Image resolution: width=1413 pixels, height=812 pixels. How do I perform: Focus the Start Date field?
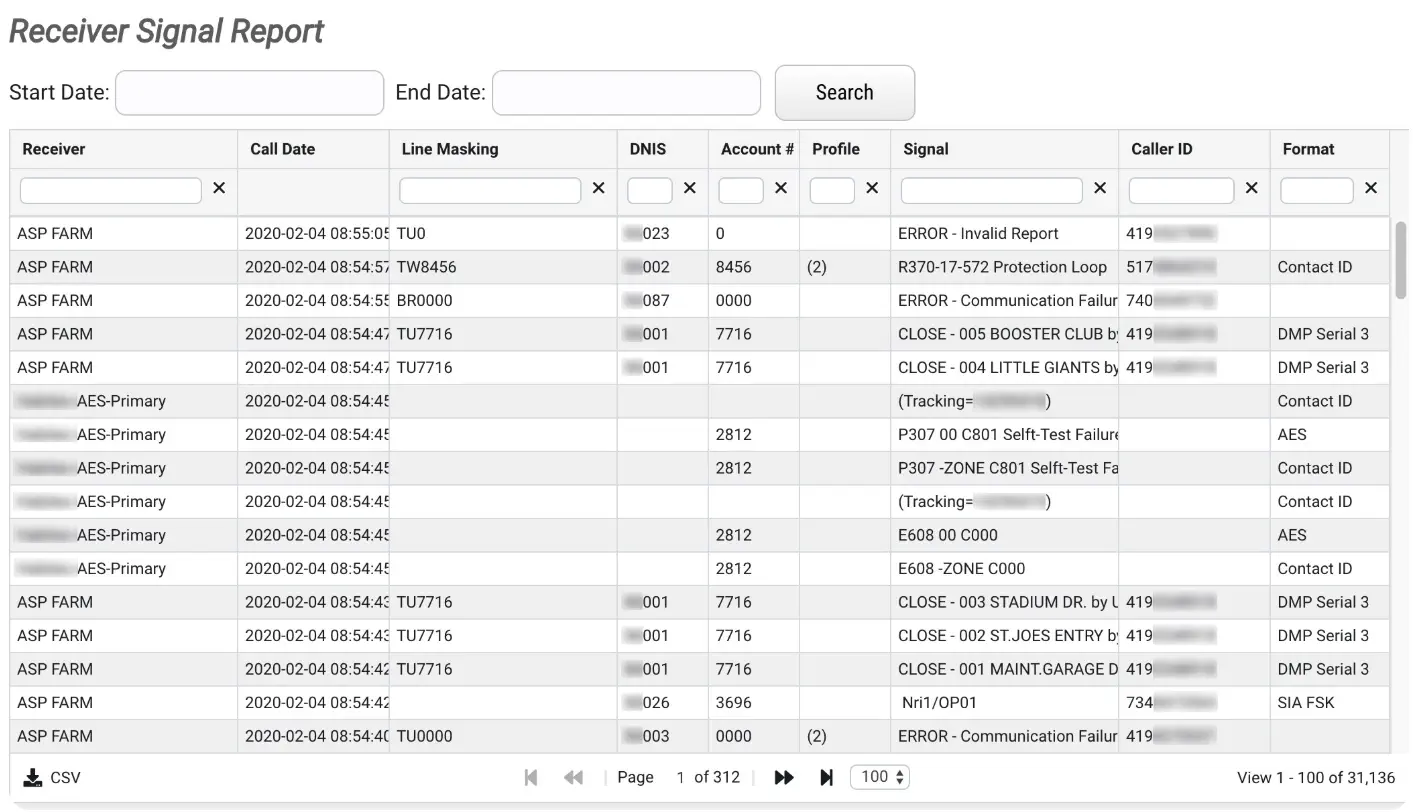click(250, 93)
